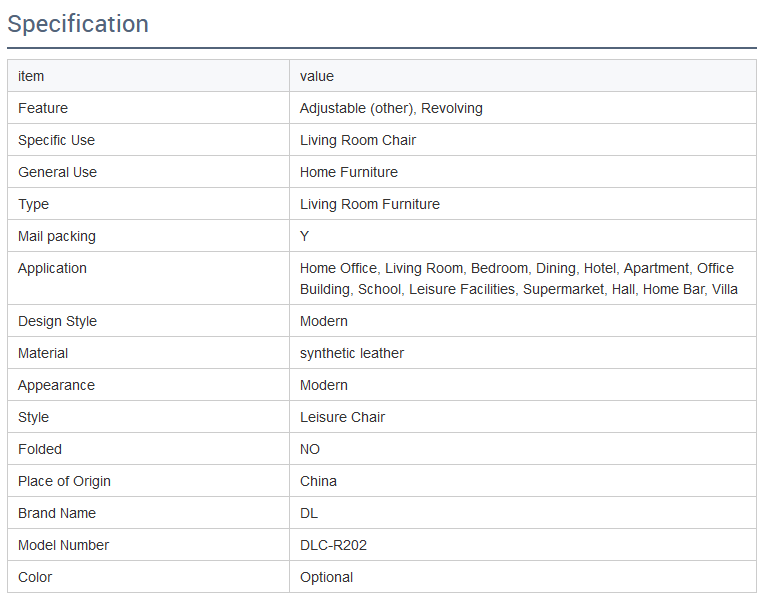Select the Modern value for Appearance
The height and width of the screenshot is (597, 763).
tap(324, 385)
